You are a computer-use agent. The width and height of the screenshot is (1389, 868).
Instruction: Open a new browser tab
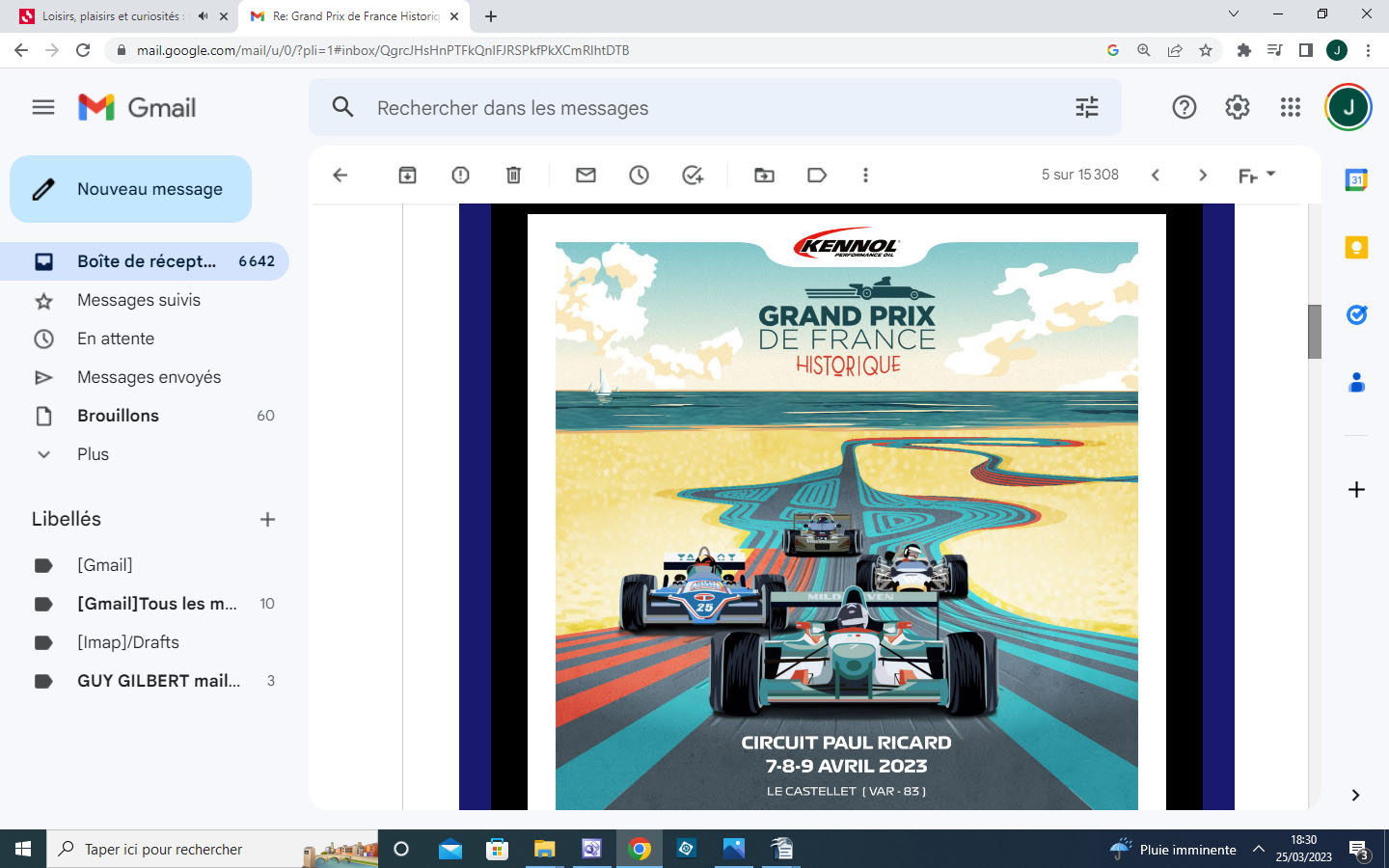(x=491, y=16)
